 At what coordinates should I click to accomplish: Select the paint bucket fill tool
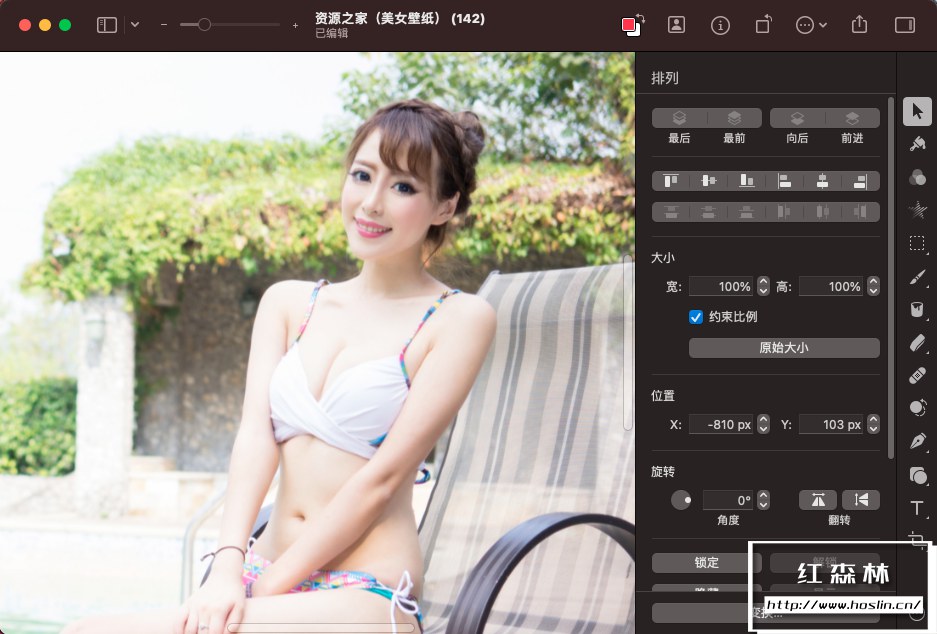point(917,309)
